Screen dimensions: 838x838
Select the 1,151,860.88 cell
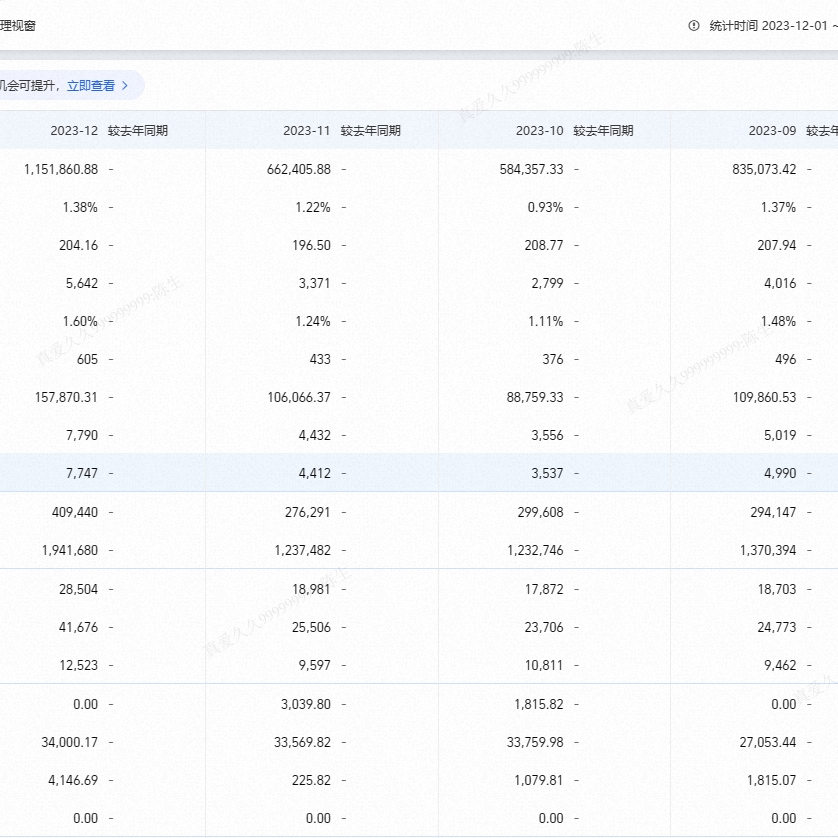[x=60, y=169]
